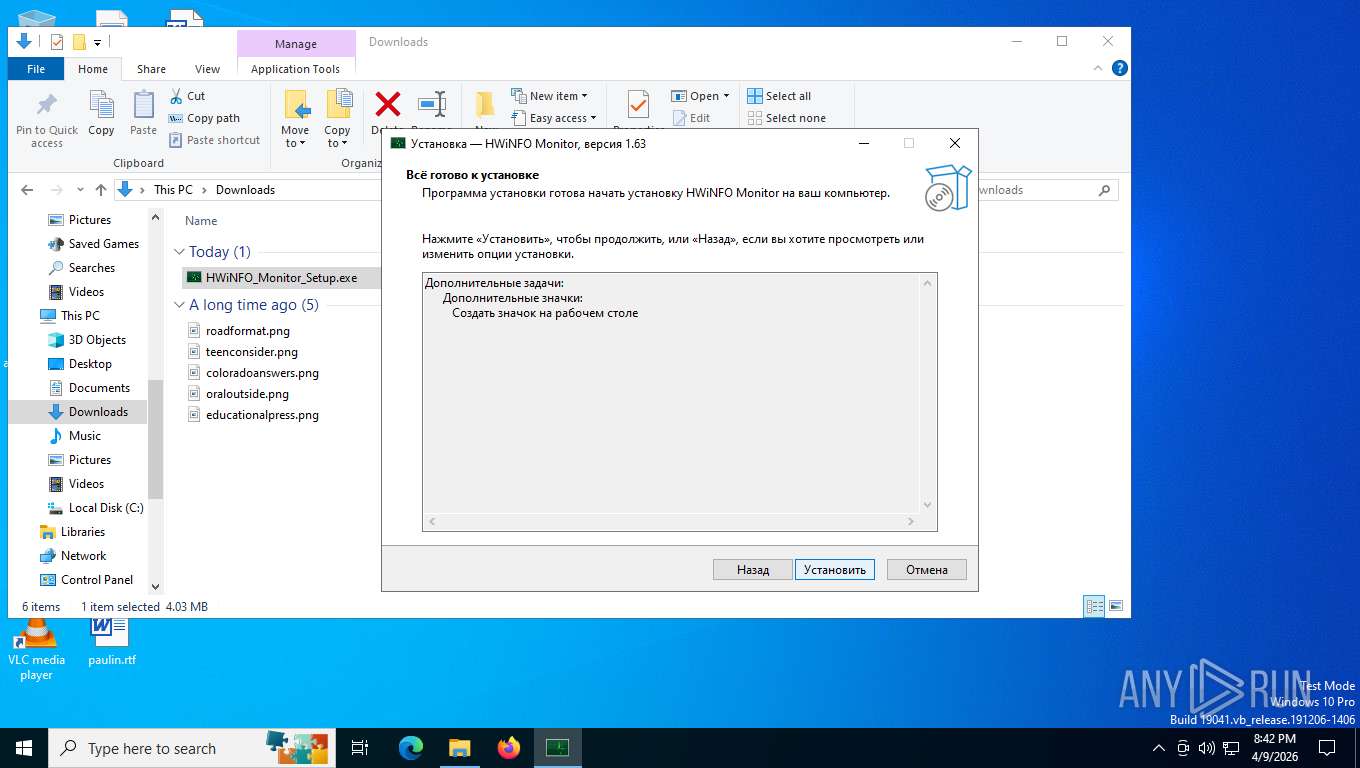Open the Recent locations dropdown arrow
1360x768 pixels.
80,190
